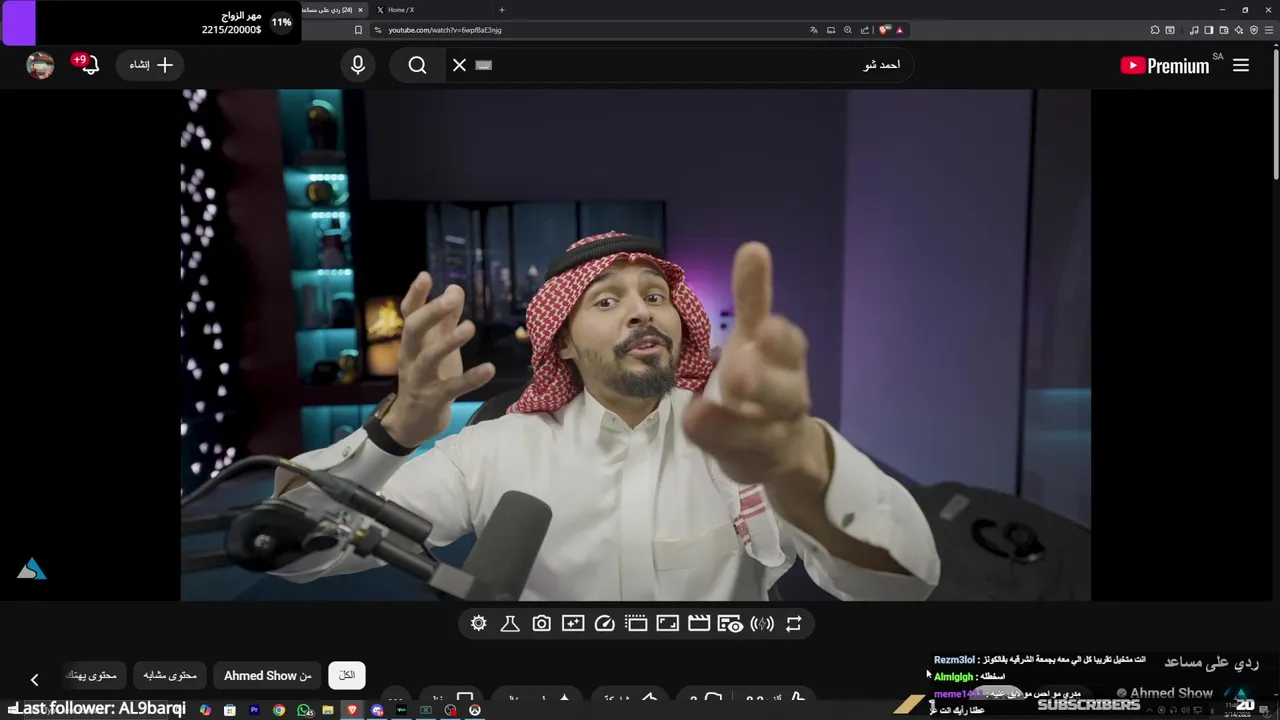Open a new browser tab with plus

[501, 10]
